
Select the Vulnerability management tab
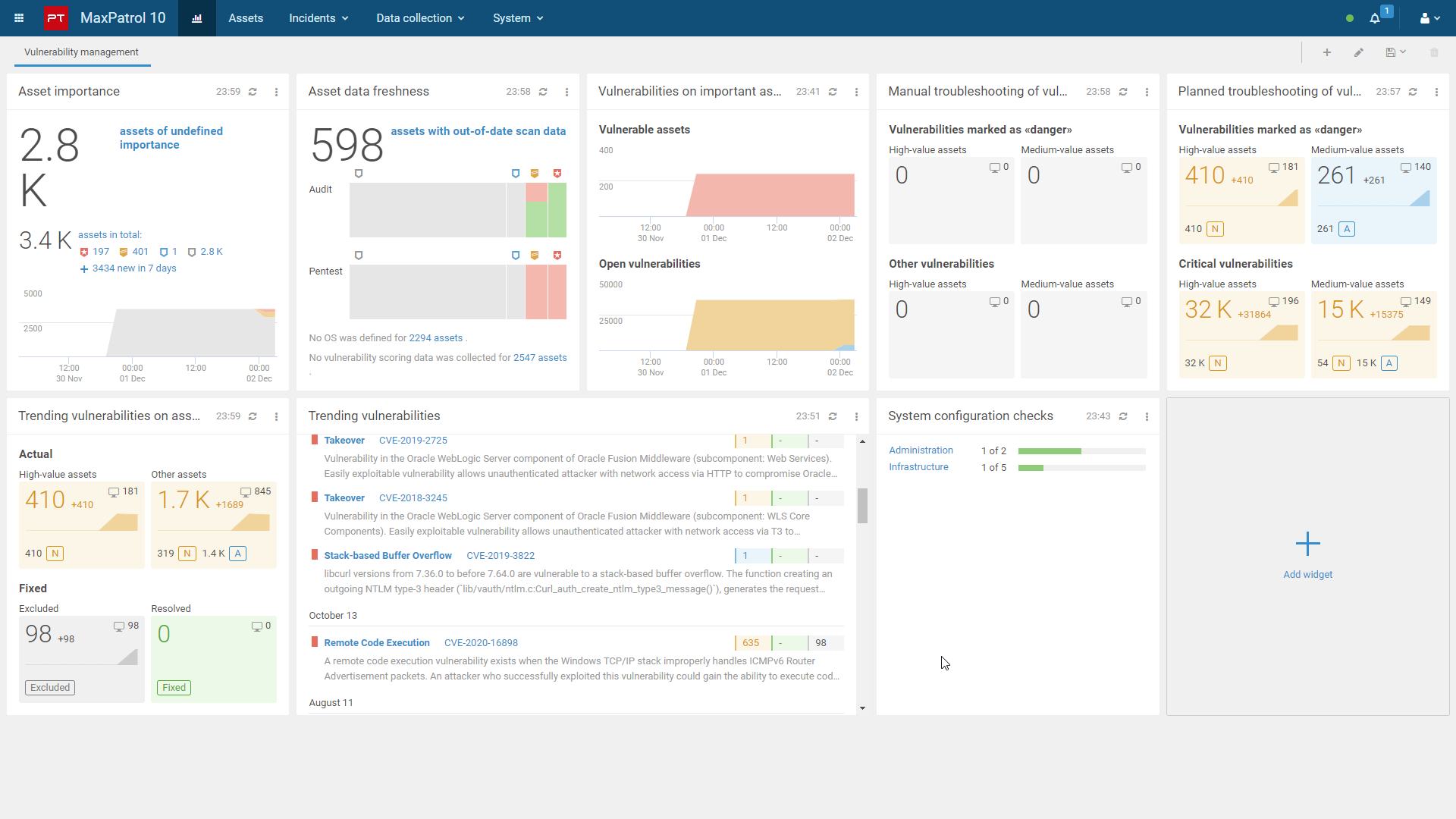[x=81, y=52]
